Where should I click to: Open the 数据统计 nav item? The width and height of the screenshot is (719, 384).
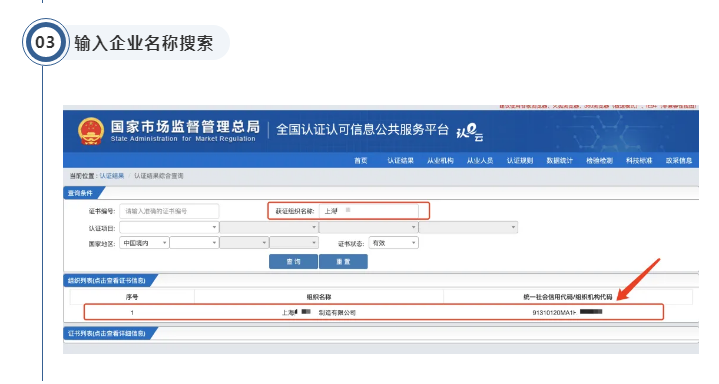[559, 161]
